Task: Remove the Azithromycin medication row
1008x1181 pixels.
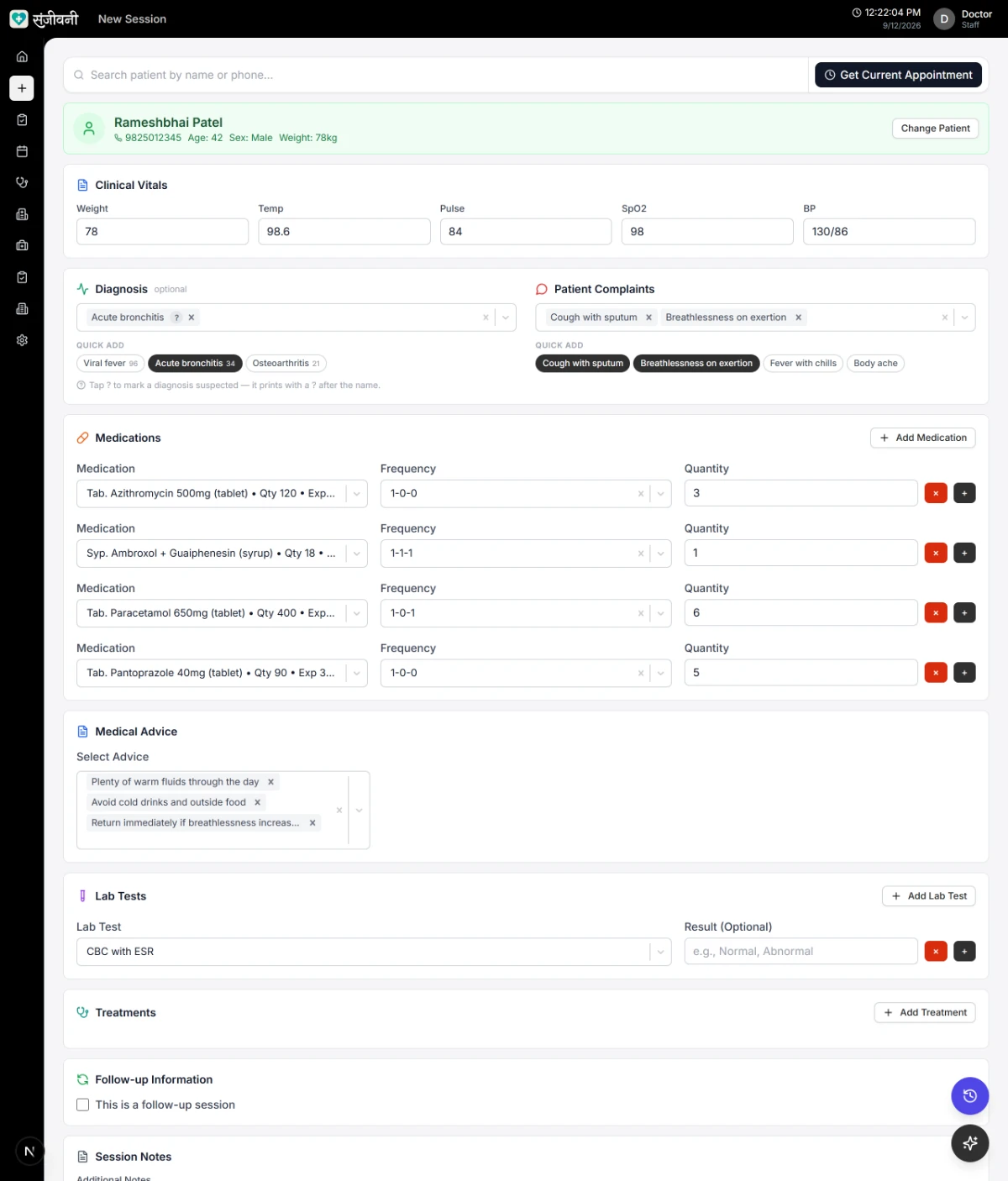Action: [x=936, y=493]
